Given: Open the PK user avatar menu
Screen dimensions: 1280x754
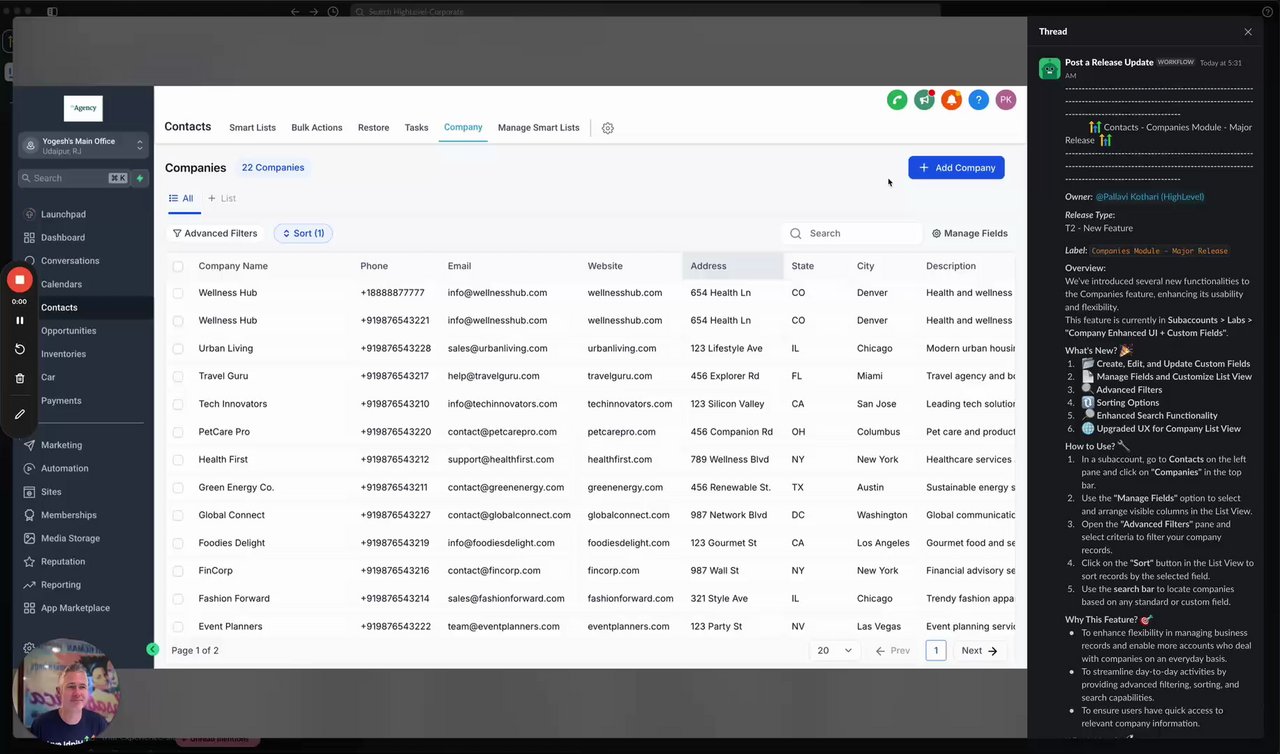Looking at the screenshot, I should click(1006, 100).
